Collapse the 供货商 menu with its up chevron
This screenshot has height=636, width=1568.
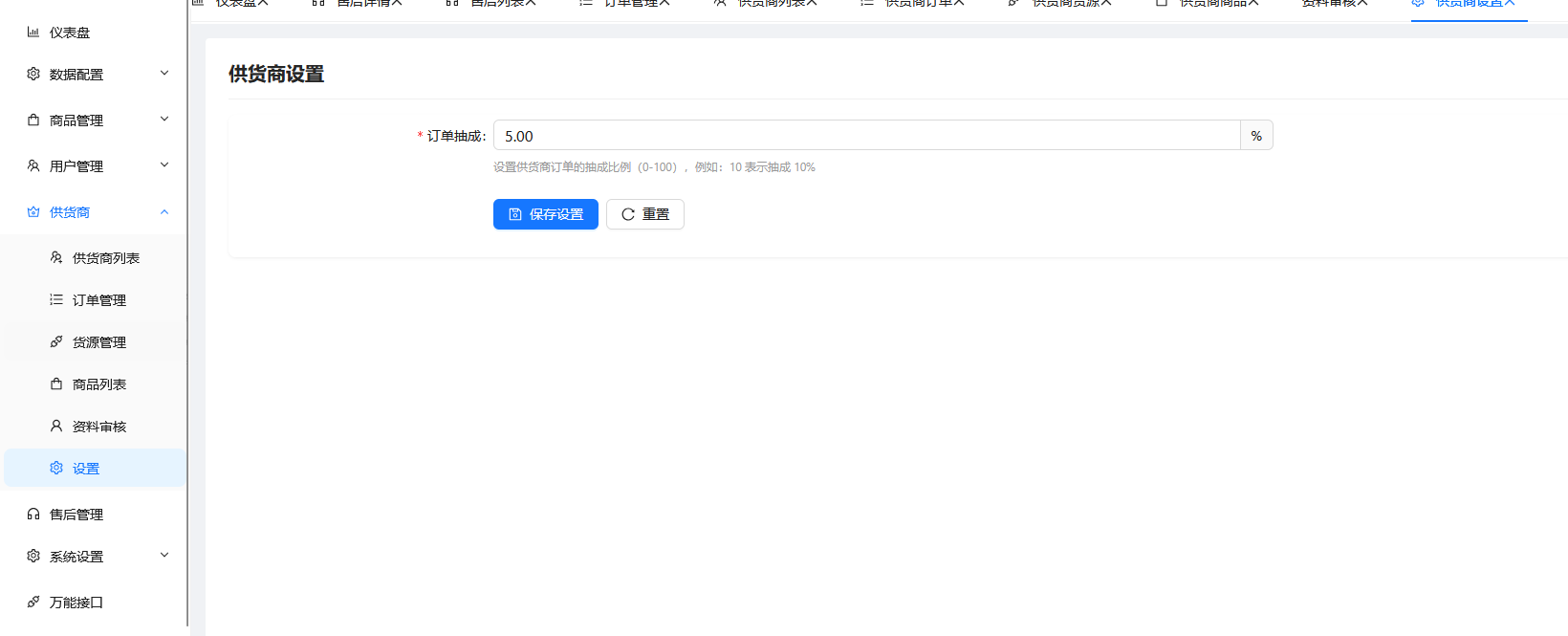(x=164, y=212)
